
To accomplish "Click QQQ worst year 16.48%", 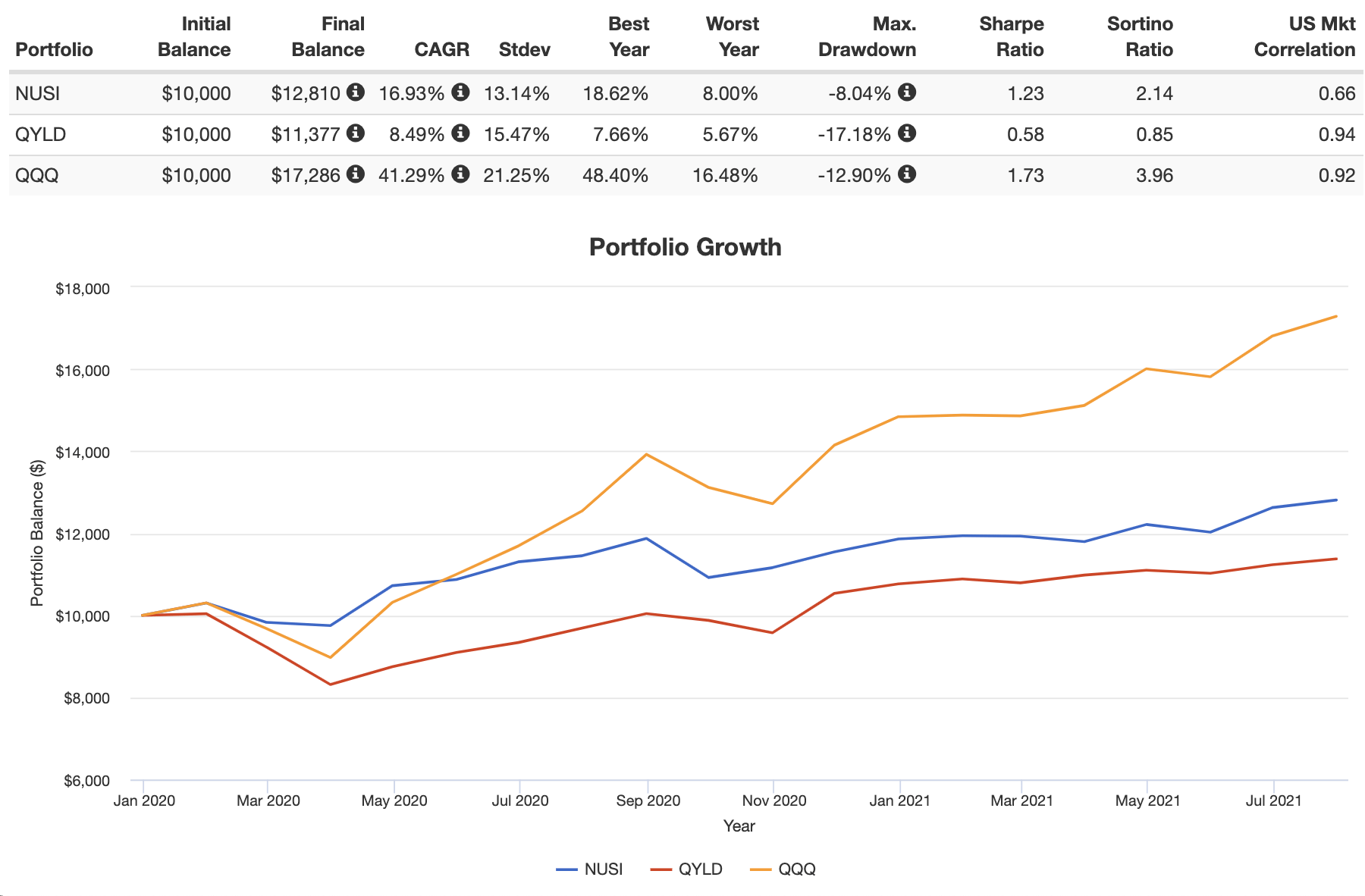I will click(x=725, y=176).
